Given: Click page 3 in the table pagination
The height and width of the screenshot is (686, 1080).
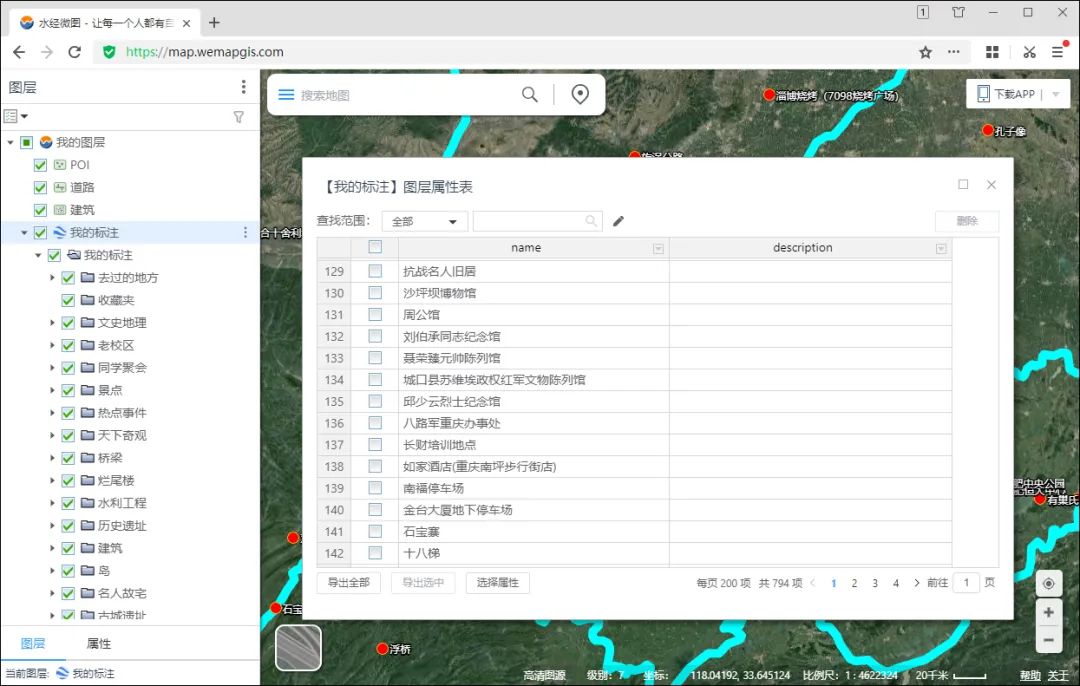Looking at the screenshot, I should (875, 582).
